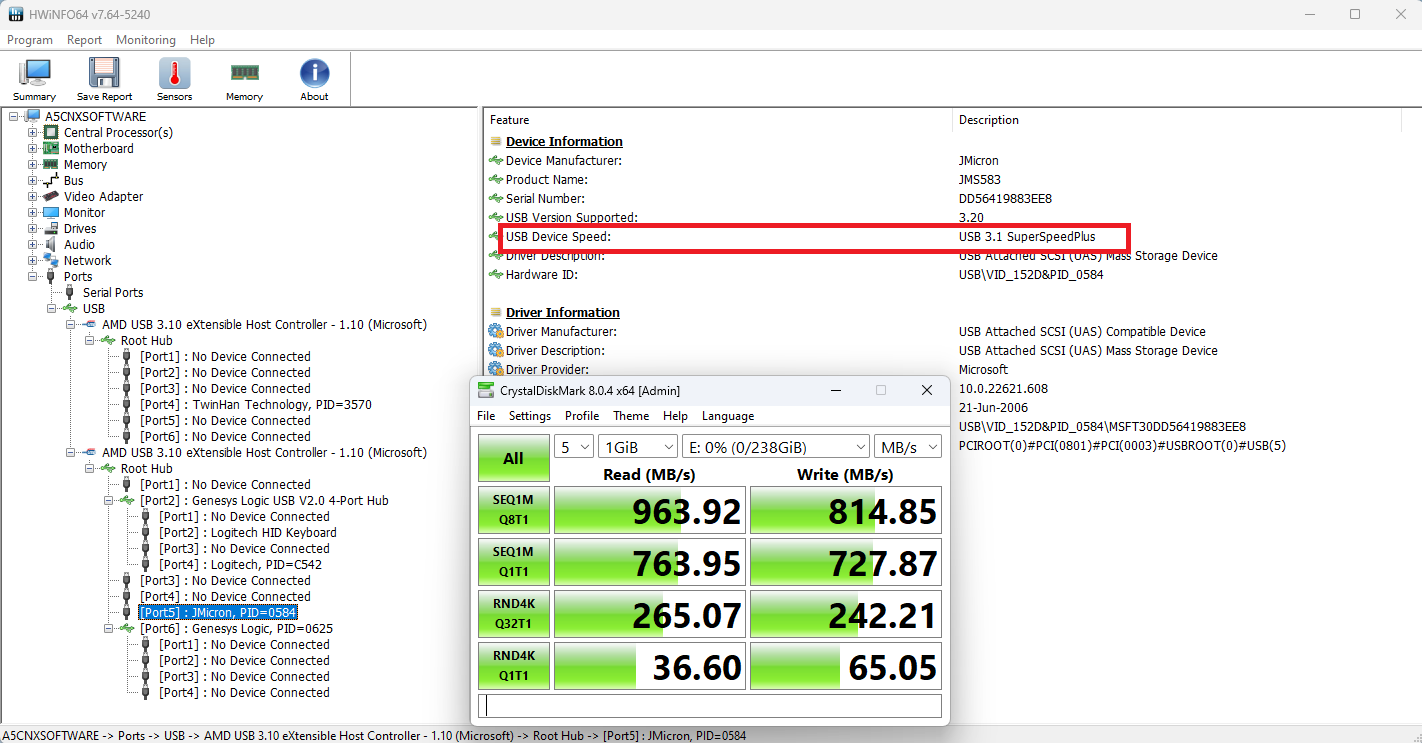Select Port5 JMicron PID=0584 tree item
This screenshot has height=745, width=1422.
[x=218, y=613]
